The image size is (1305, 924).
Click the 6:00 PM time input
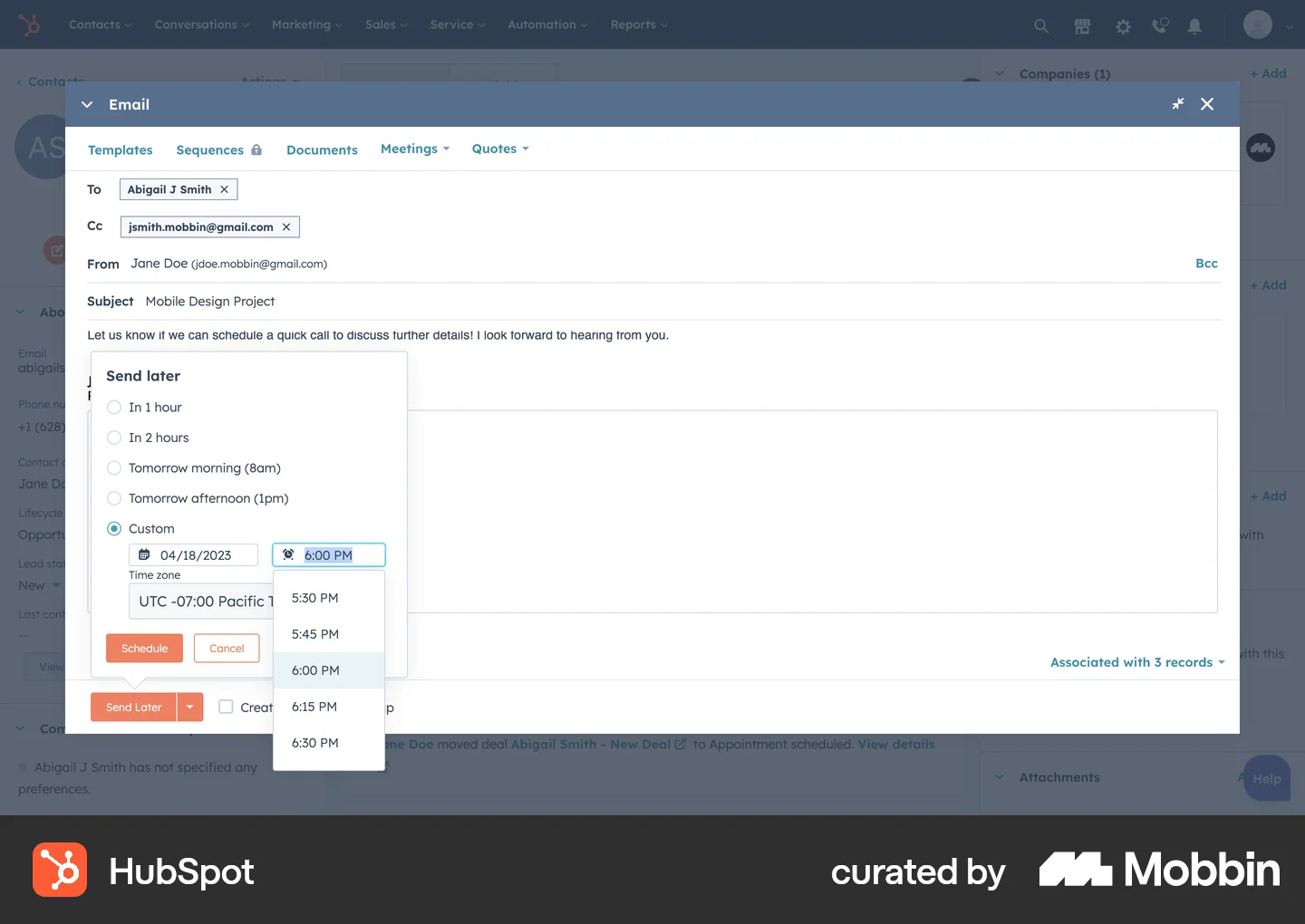329,554
